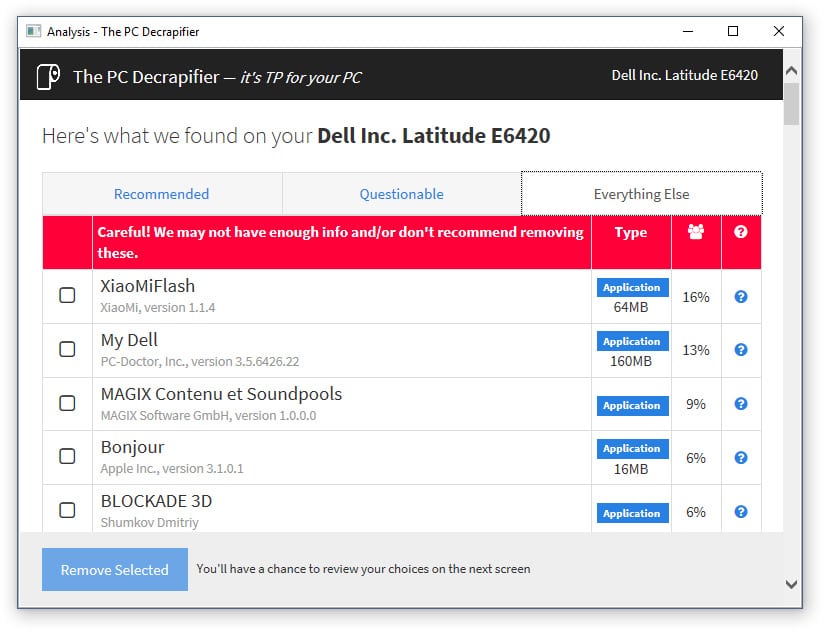Screen dimensions: 824x631
Task: Open help info for My Dell
Action: pos(740,350)
